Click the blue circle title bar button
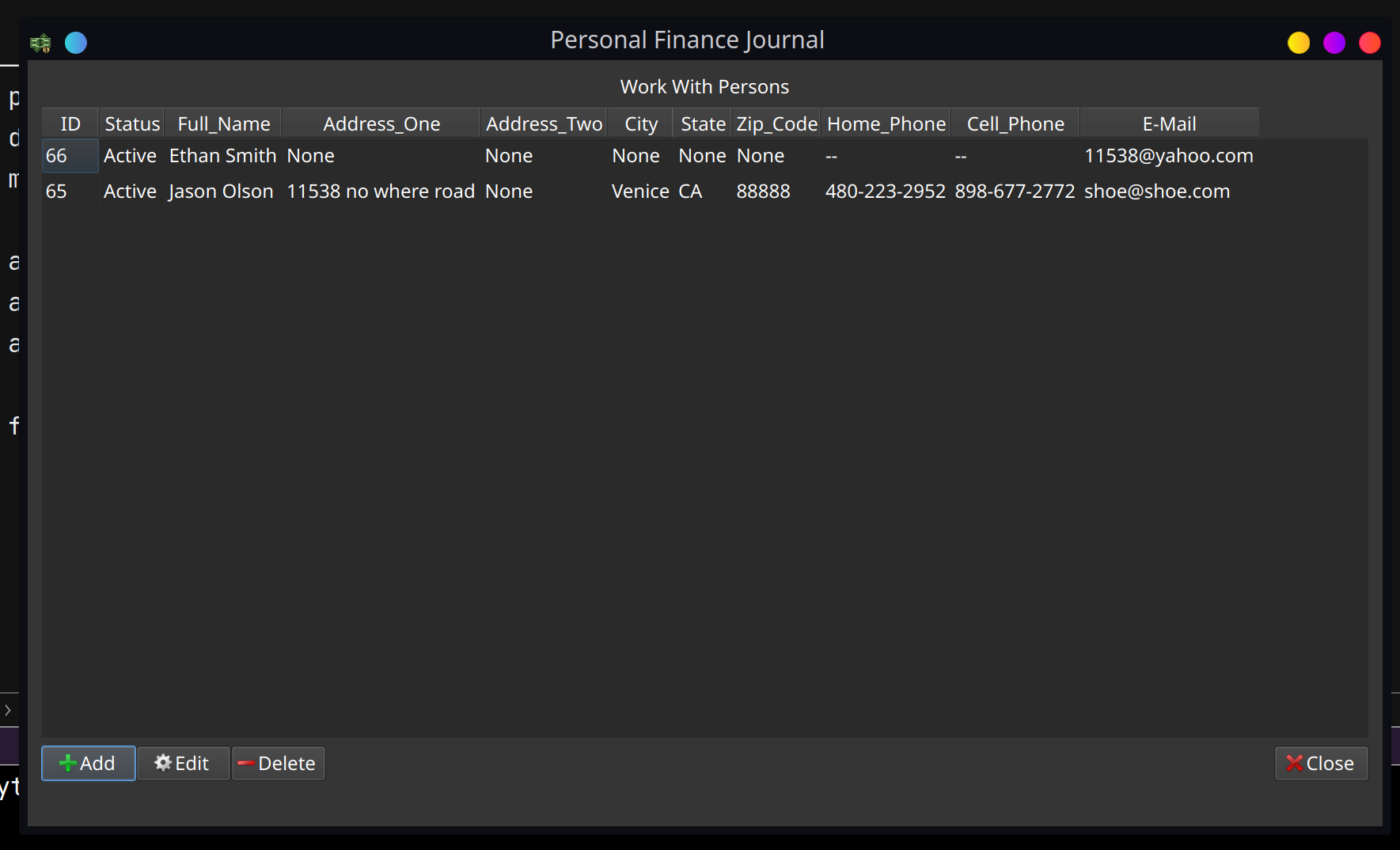The width and height of the screenshot is (1400, 850). [76, 43]
